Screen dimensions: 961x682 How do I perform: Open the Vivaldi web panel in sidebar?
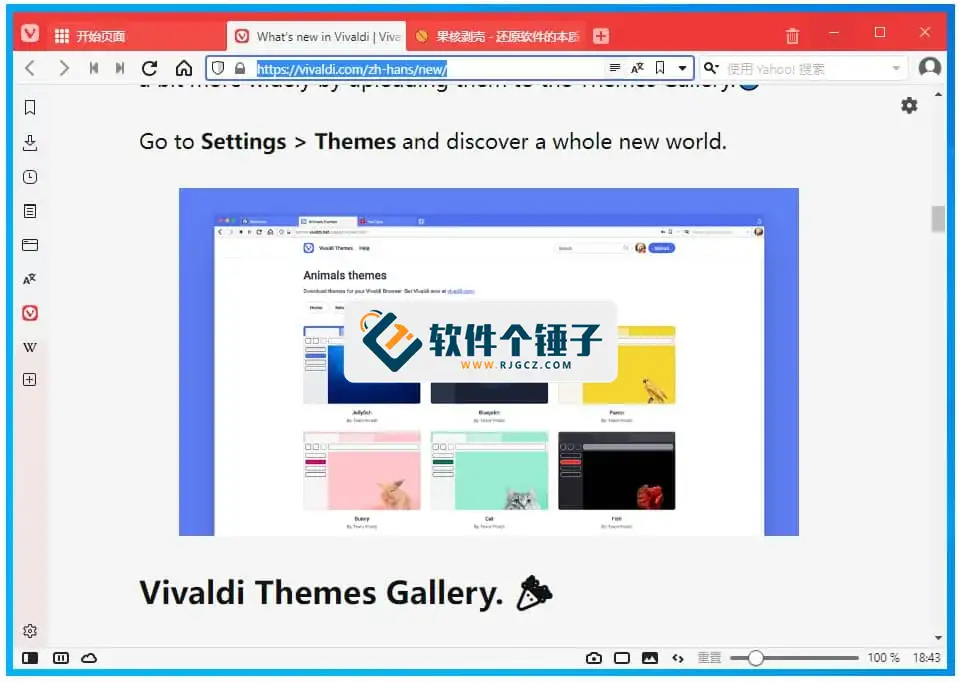point(29,313)
